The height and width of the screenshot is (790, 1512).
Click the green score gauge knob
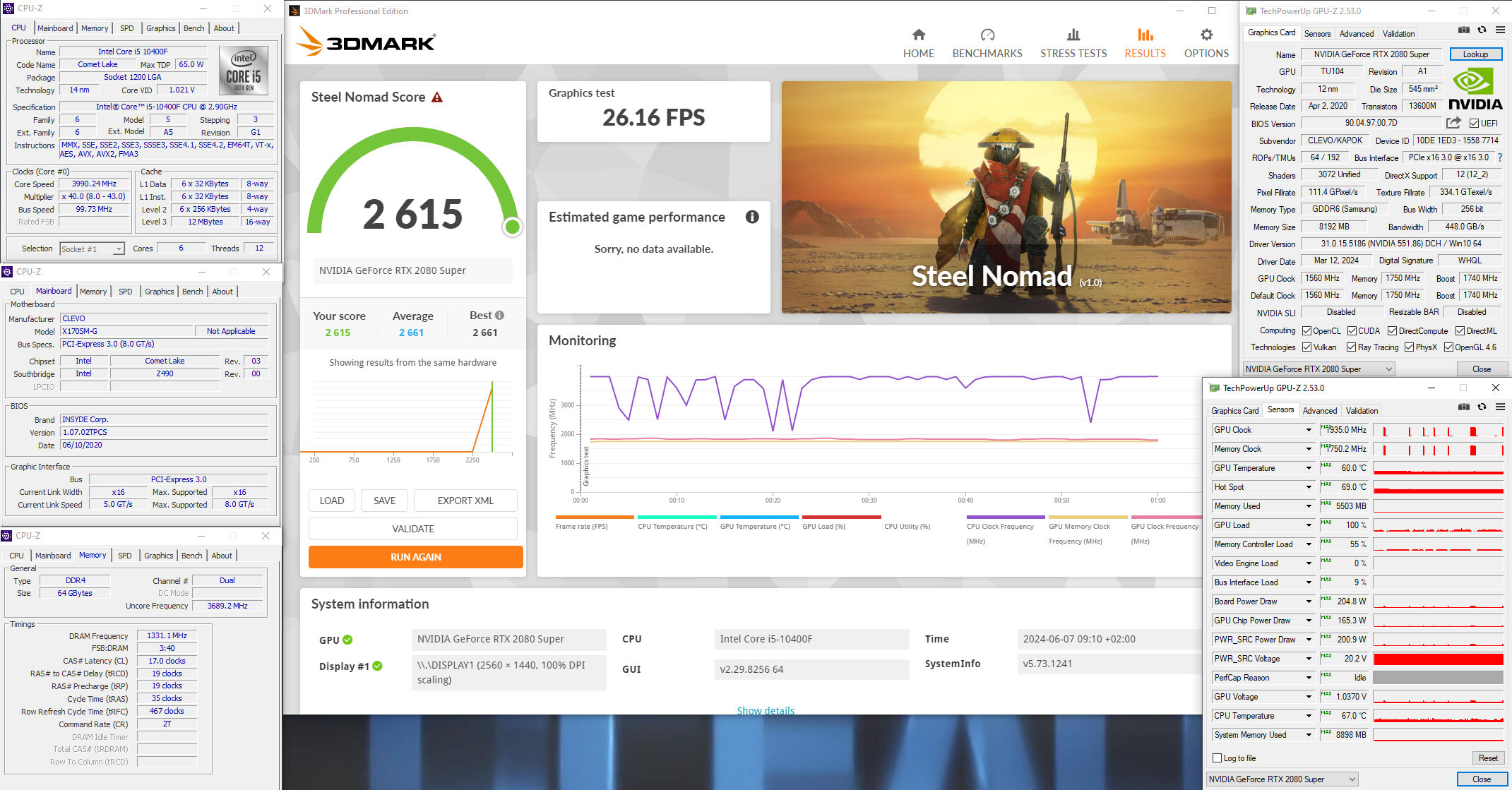click(x=513, y=227)
